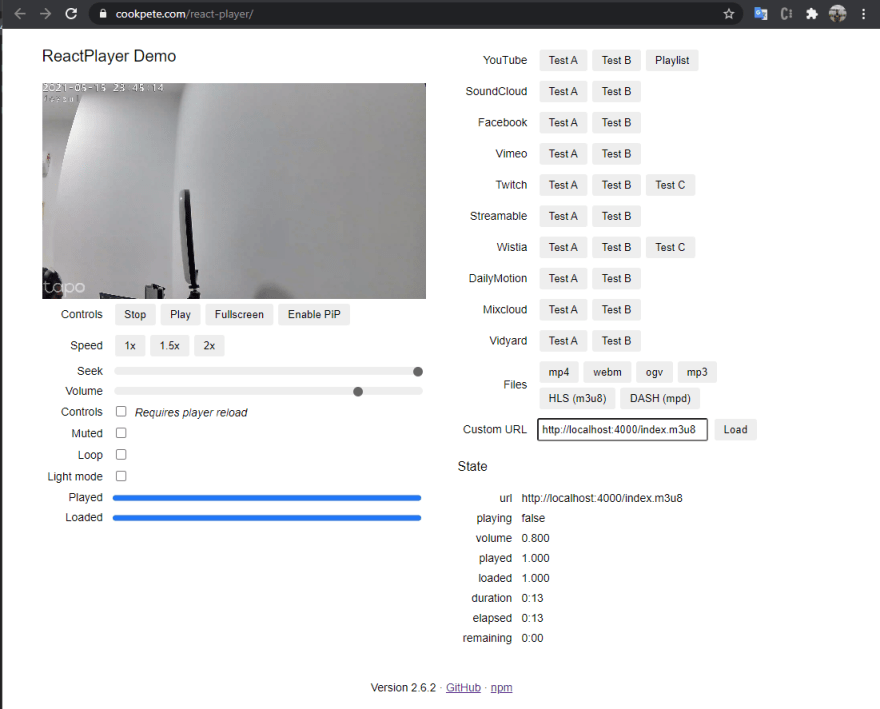Image resolution: width=880 pixels, height=709 pixels.
Task: Load the YouTube Playlist
Action: click(x=672, y=60)
